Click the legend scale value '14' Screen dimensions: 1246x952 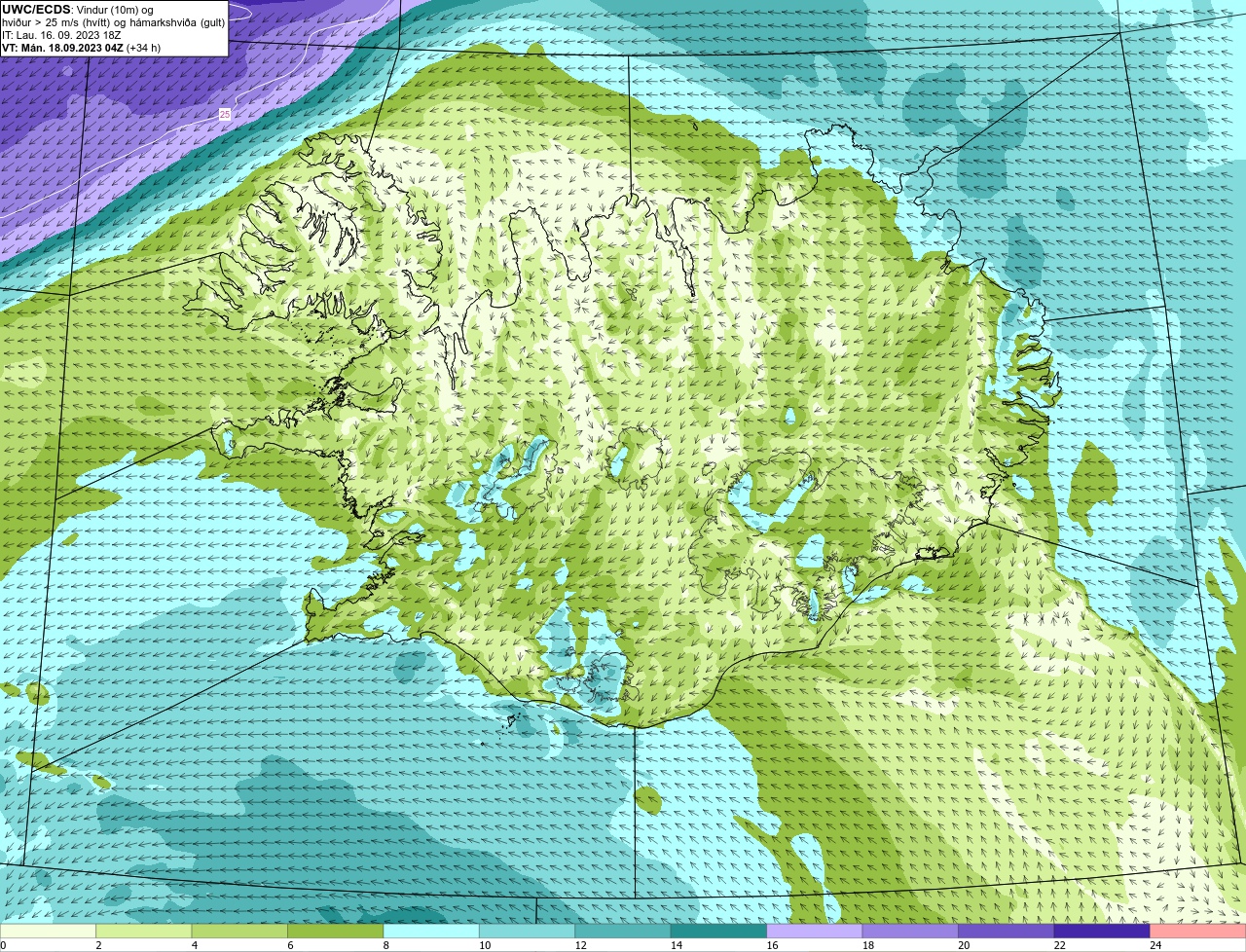click(x=677, y=945)
